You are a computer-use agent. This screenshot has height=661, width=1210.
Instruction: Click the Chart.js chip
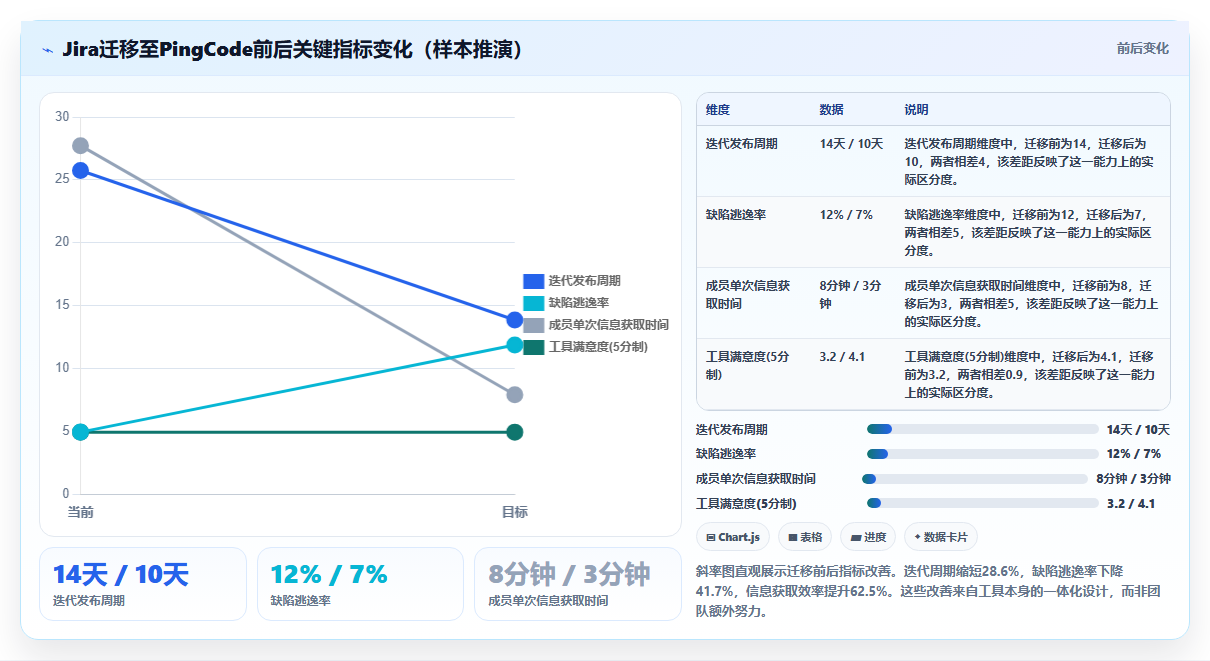coord(733,537)
